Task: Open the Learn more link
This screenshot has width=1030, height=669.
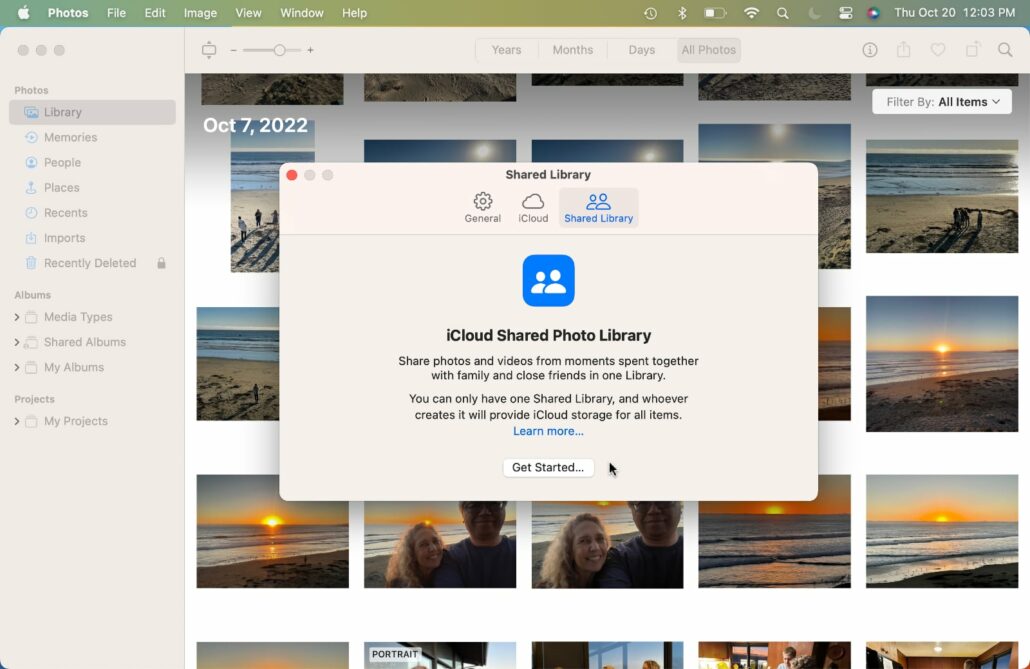Action: point(548,431)
